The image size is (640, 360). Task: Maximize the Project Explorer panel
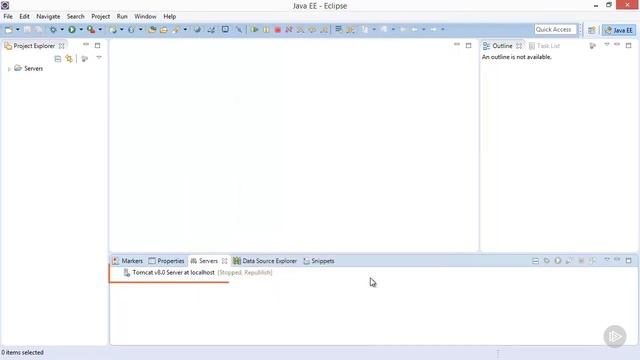coord(97,45)
